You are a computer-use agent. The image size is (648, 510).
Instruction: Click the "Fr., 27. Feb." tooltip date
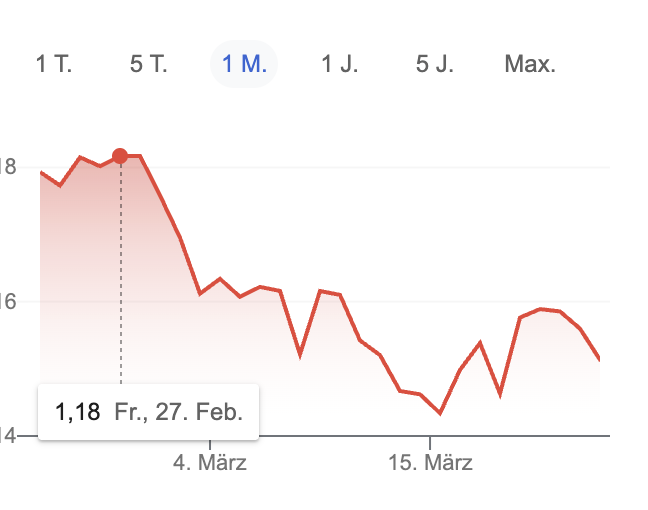click(x=178, y=411)
